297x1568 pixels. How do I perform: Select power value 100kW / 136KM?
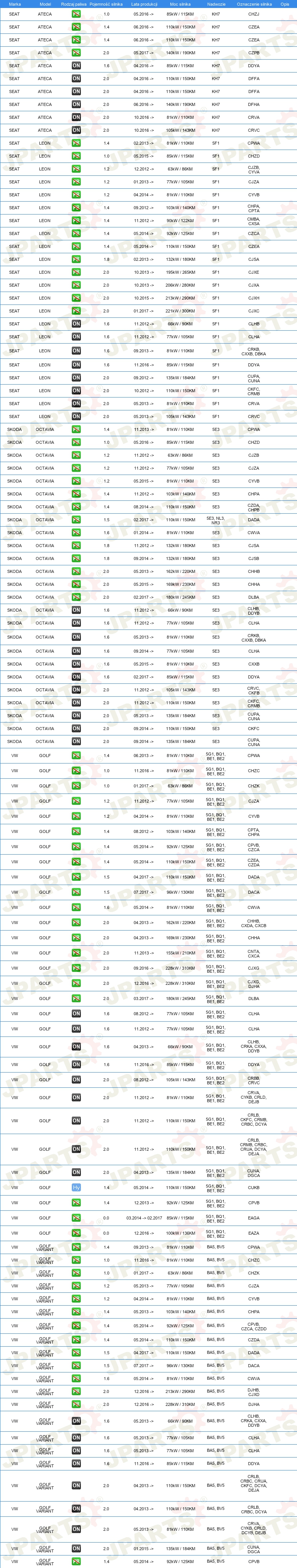pos(180,1233)
